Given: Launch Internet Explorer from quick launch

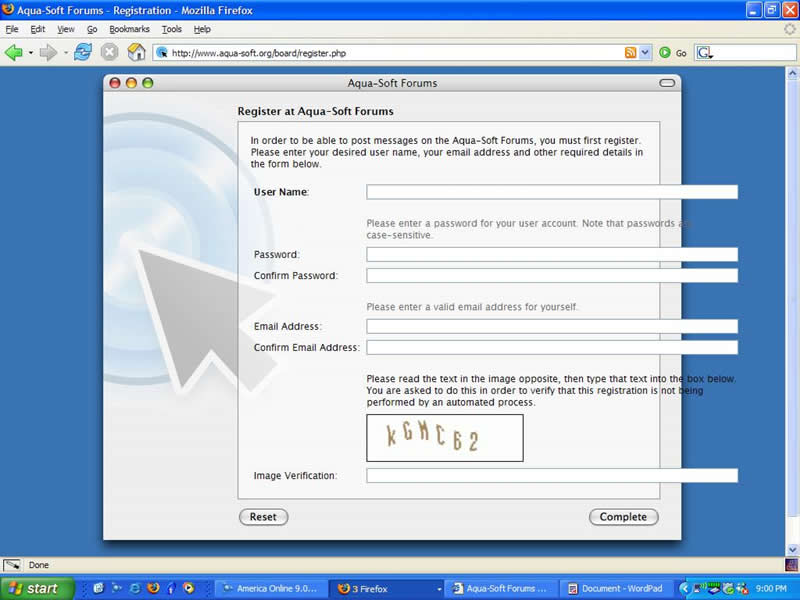Looking at the screenshot, I should pyautogui.click(x=135, y=588).
